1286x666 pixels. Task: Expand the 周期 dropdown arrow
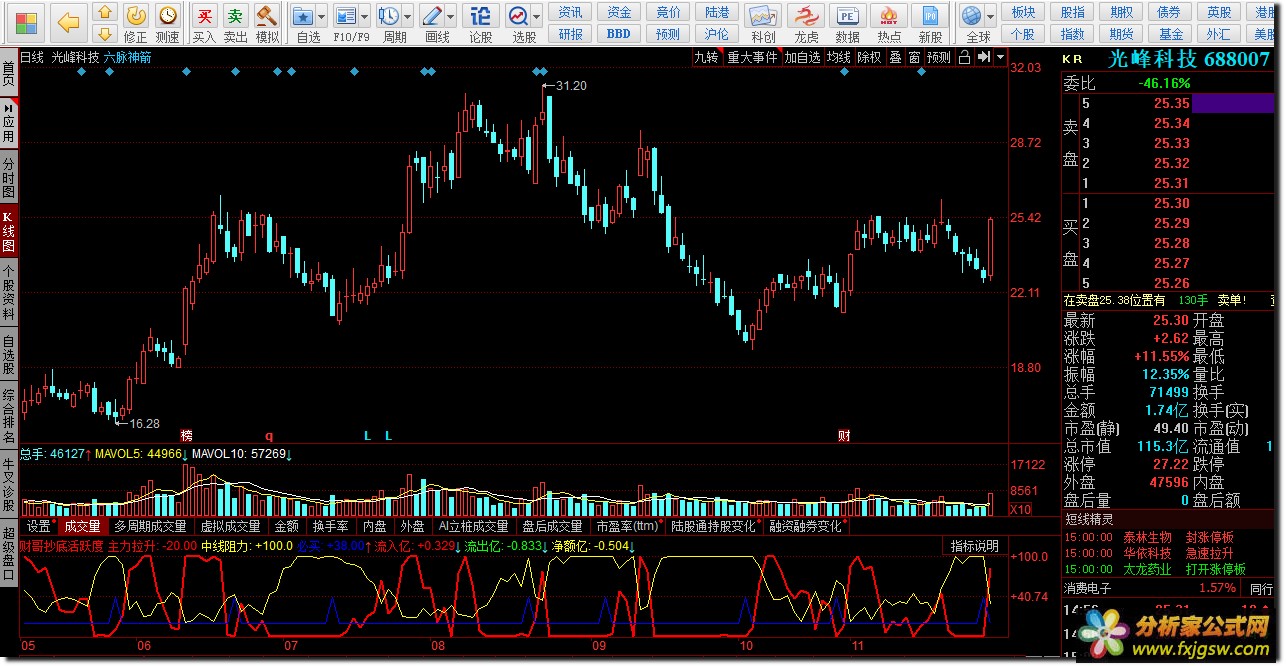[x=407, y=16]
